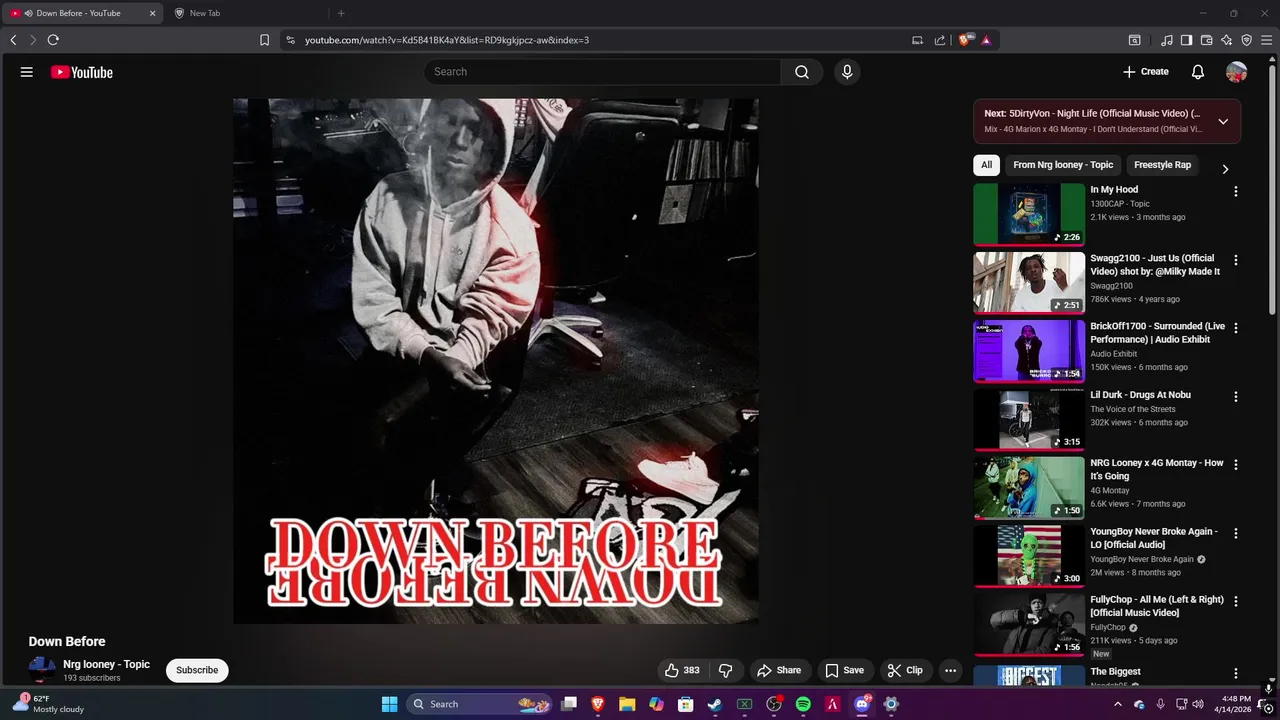The image size is (1280, 720).
Task: Focus the YouTube search field
Action: [603, 72]
